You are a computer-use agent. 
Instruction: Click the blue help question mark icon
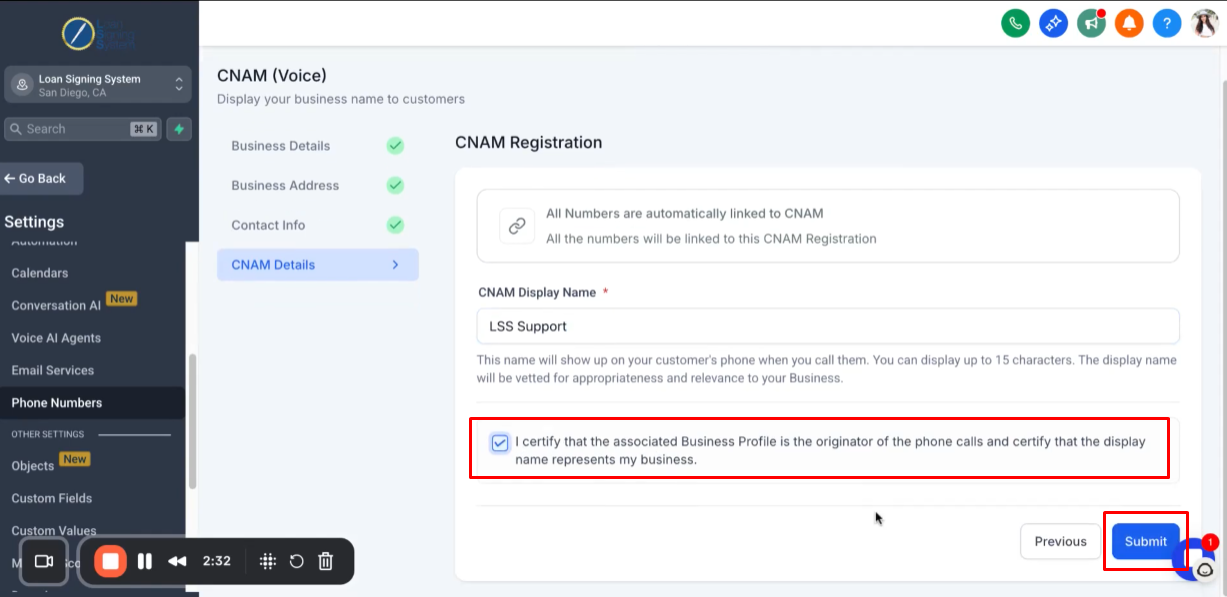point(1167,23)
